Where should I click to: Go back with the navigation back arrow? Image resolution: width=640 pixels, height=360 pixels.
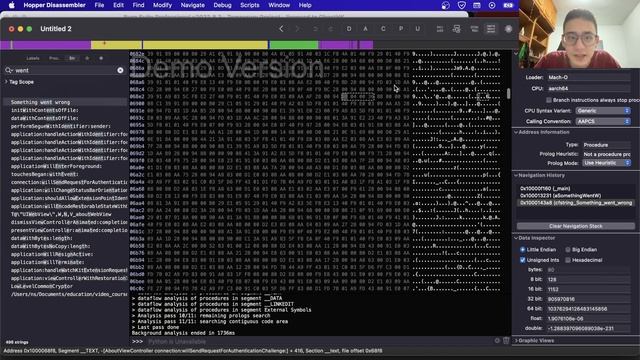tap(281, 29)
